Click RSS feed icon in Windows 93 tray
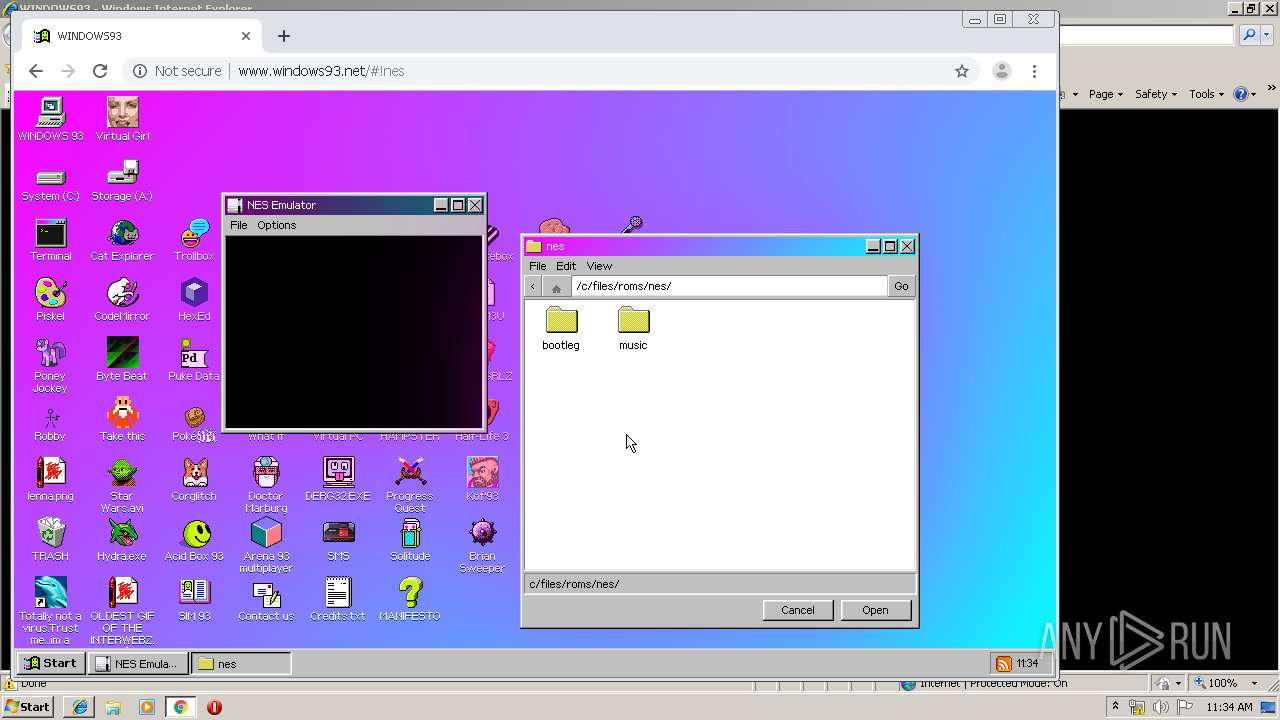Screen dimensions: 1280x720 click(1003, 663)
